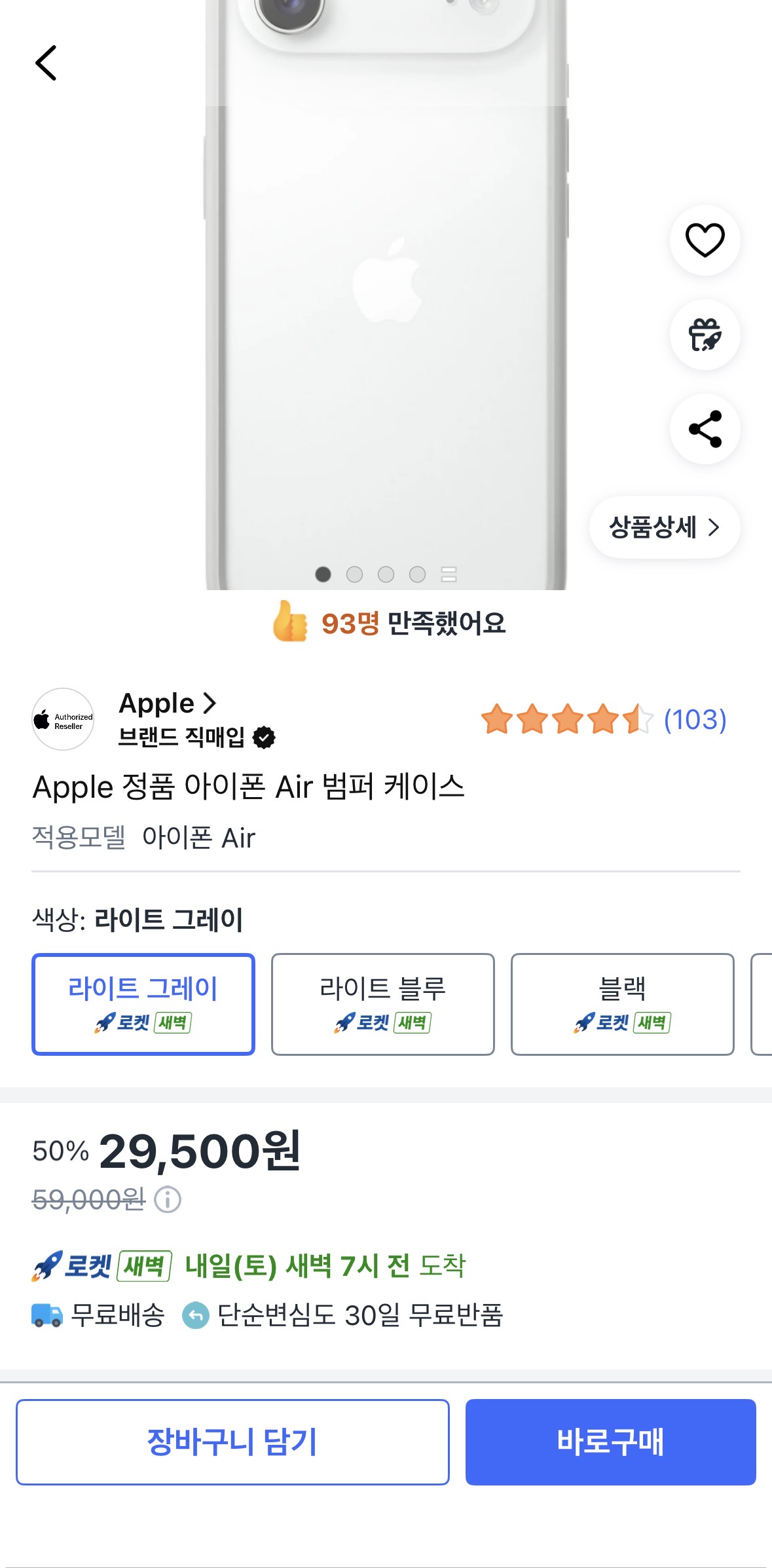Screen dimensions: 772x1568
Task: Jump to the second product image dot
Action: click(x=354, y=574)
